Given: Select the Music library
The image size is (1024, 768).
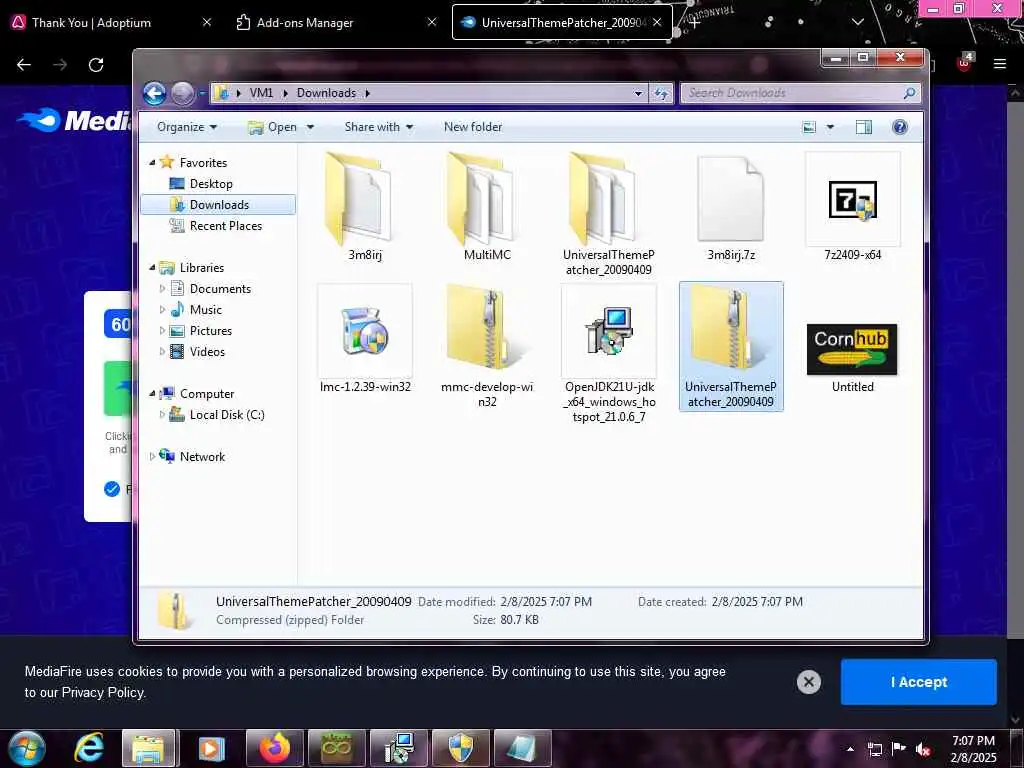Looking at the screenshot, I should (x=205, y=310).
